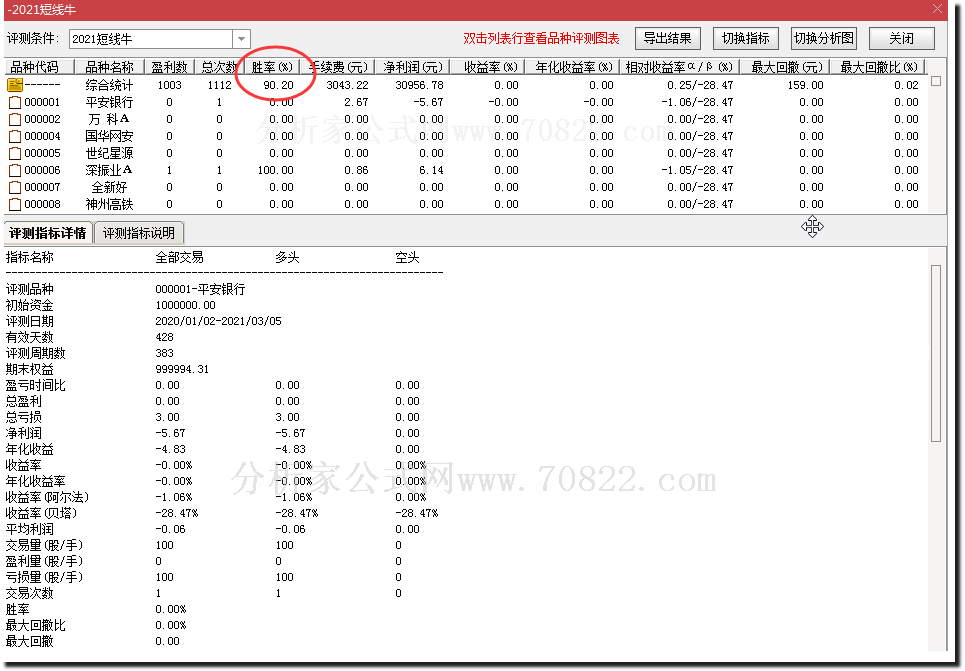Click the 159.00 max drawdown value

tap(805, 85)
